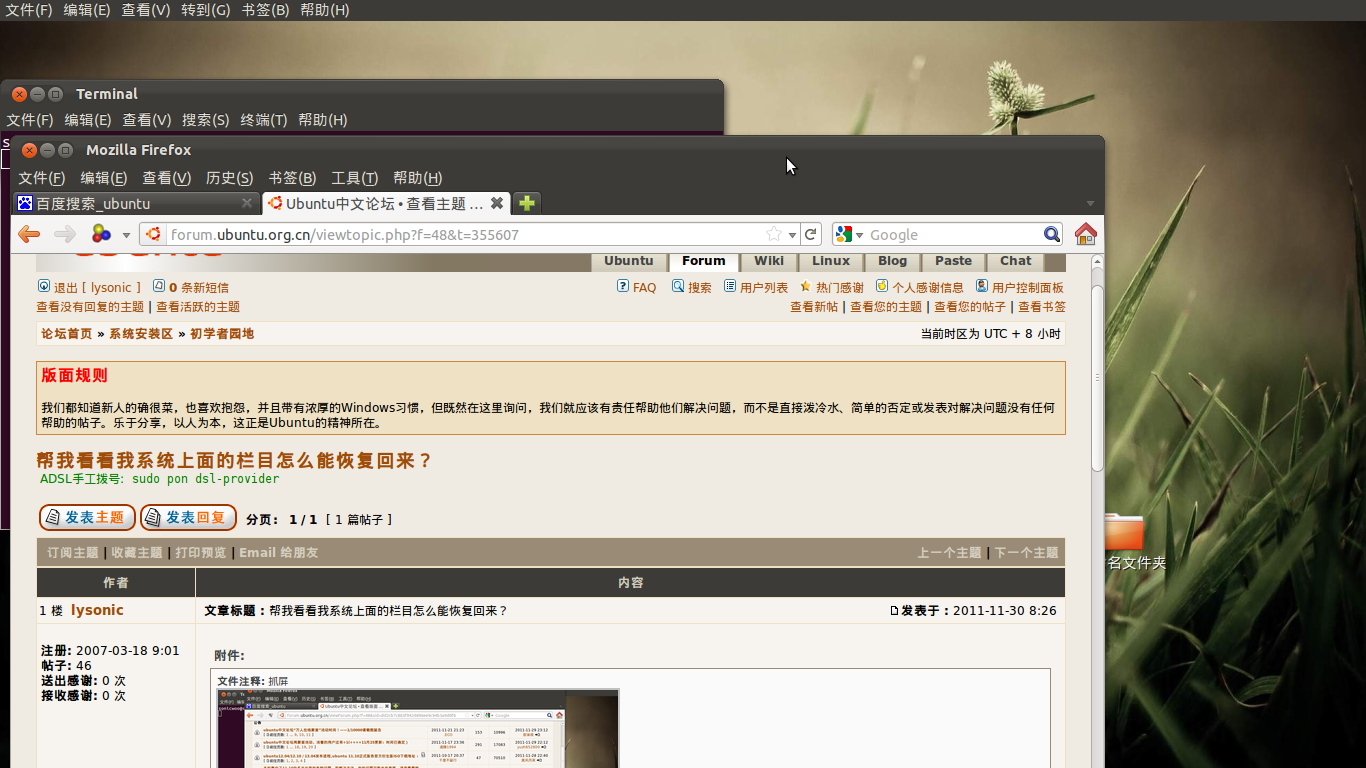Open the Chat nav tab

coord(1016,261)
